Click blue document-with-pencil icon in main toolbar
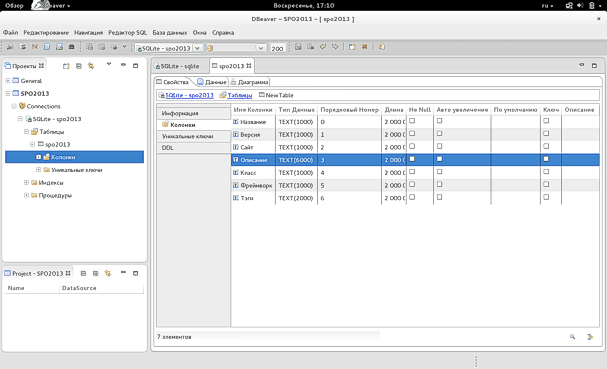The image size is (607, 369). [x=59, y=47]
